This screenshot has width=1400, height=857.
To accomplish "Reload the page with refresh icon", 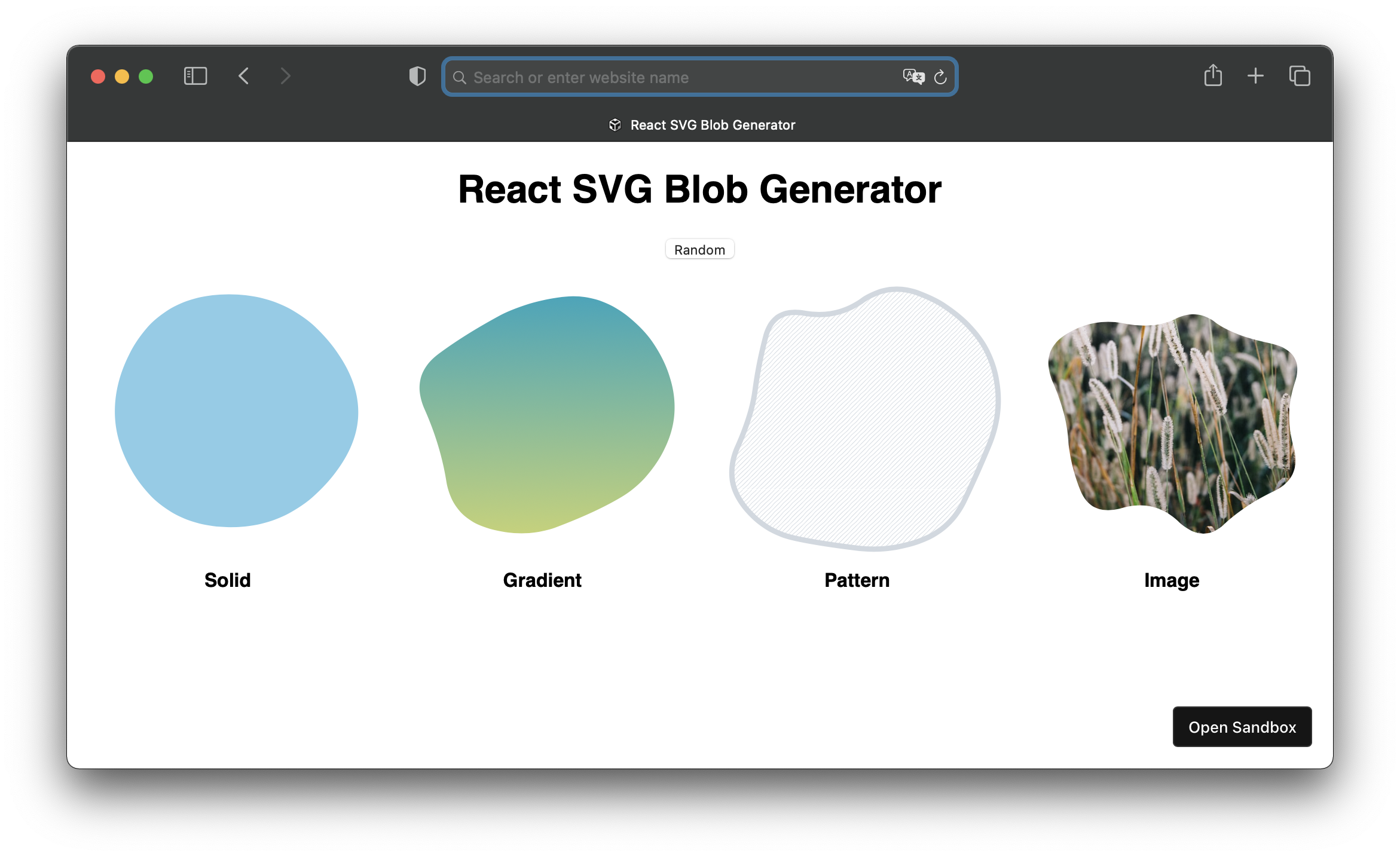I will [x=940, y=77].
